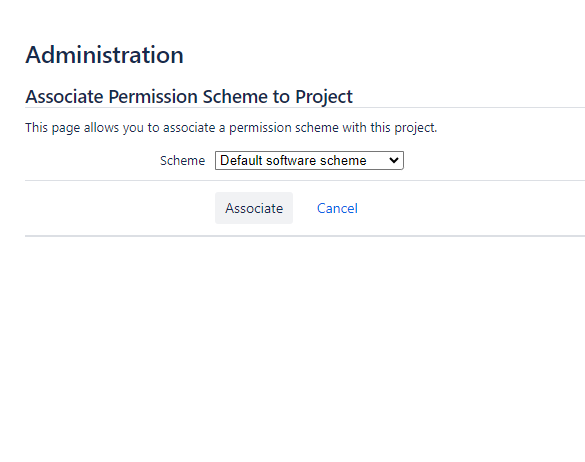This screenshot has width=585, height=462.
Task: Confirm the scheme by clicking Associate
Action: [x=254, y=208]
